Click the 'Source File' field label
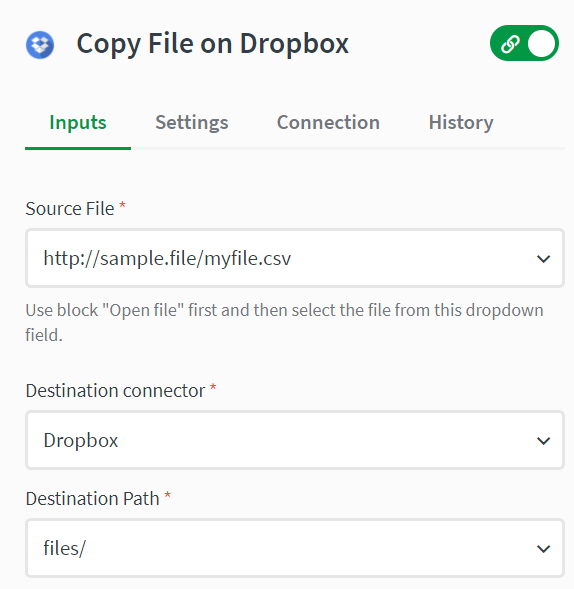This screenshot has height=589, width=574. tap(70, 209)
